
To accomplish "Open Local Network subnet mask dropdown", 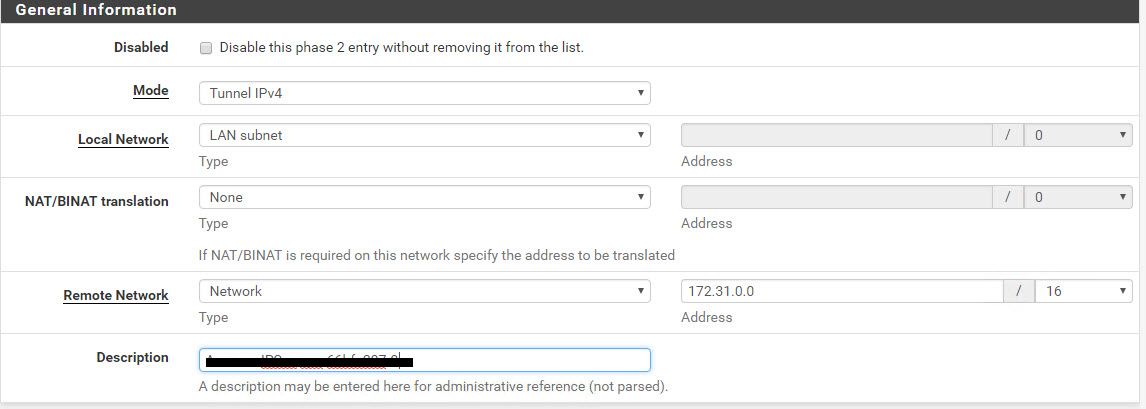I will tap(1079, 135).
